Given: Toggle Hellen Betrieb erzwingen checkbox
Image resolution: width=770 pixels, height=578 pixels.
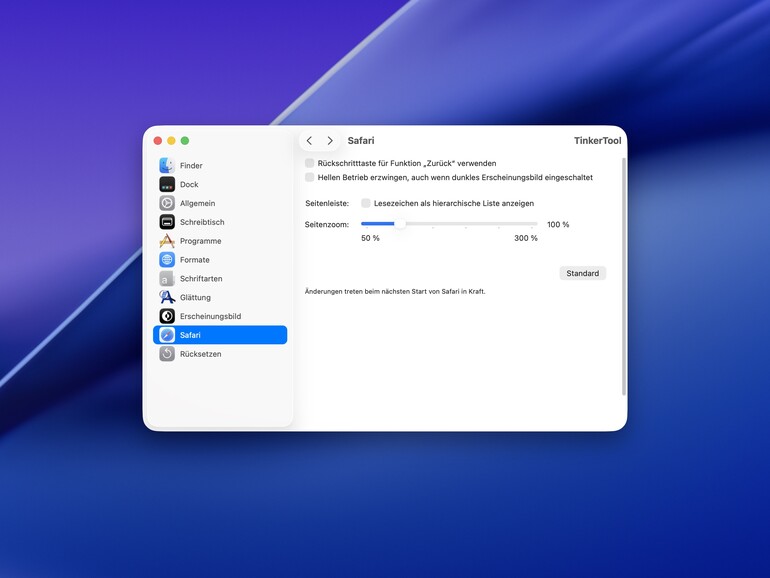Looking at the screenshot, I should [x=309, y=177].
